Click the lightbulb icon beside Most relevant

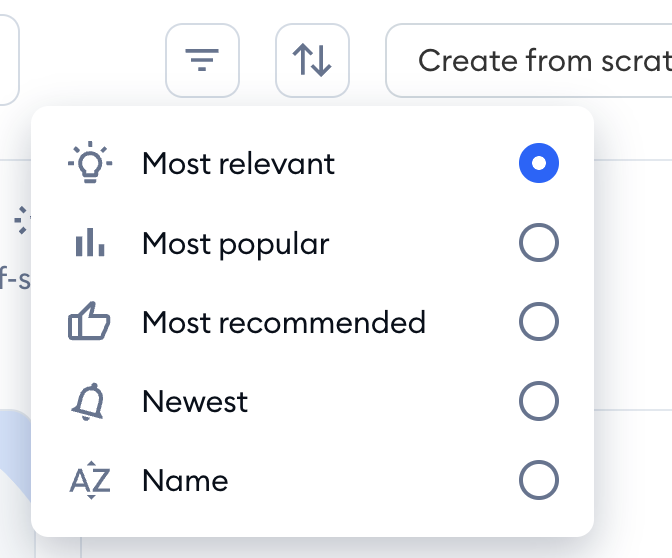[x=90, y=162]
